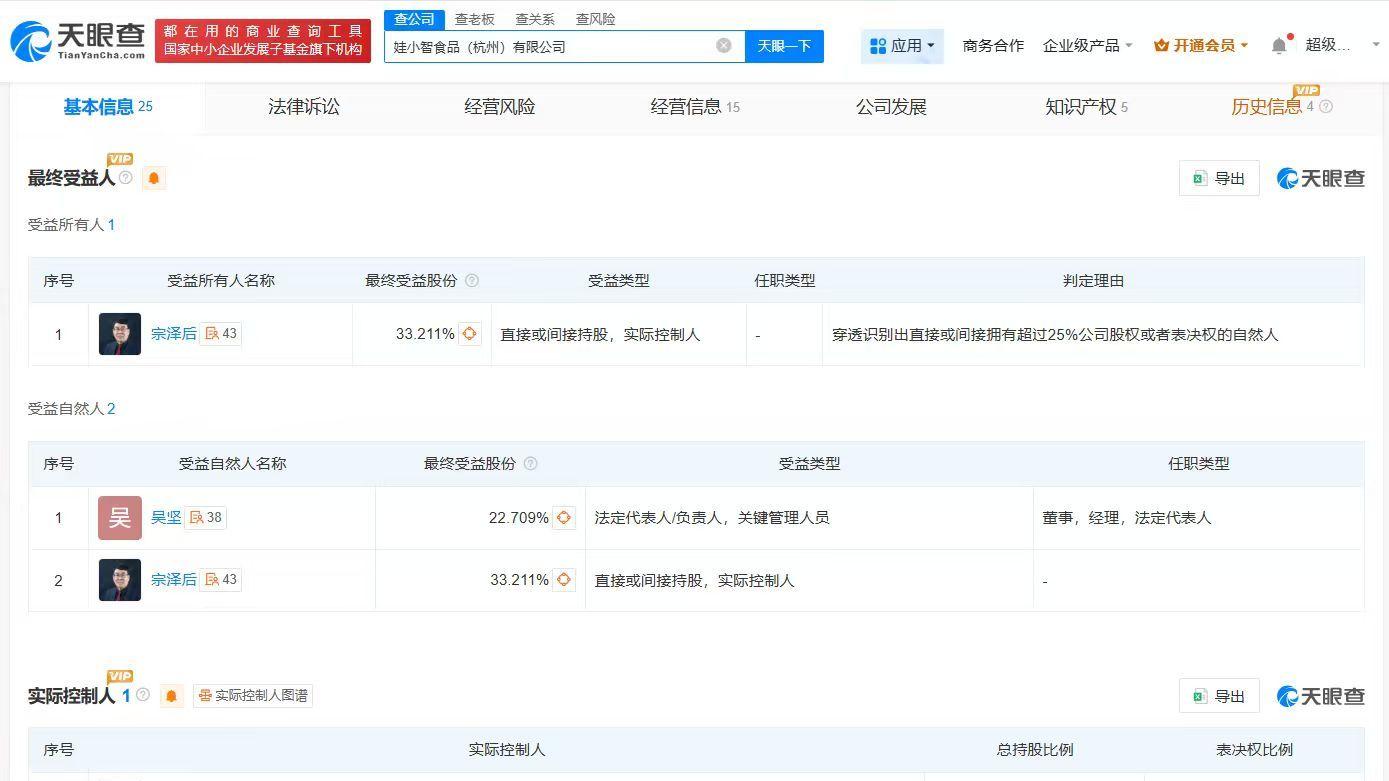Clear the company search field
The width and height of the screenshot is (1389, 781).
click(x=724, y=46)
